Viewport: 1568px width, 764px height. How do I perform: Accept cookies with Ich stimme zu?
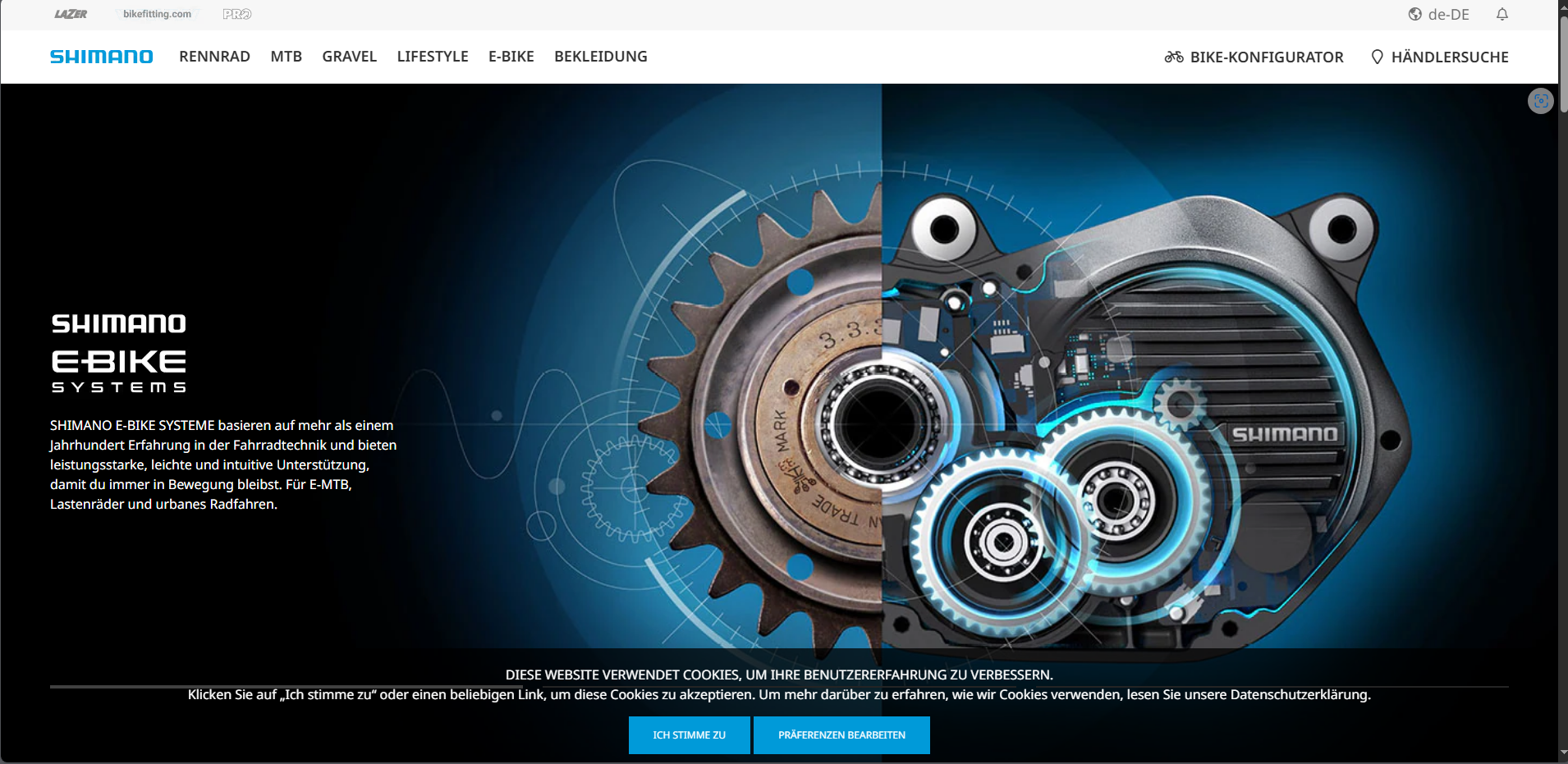click(x=690, y=735)
